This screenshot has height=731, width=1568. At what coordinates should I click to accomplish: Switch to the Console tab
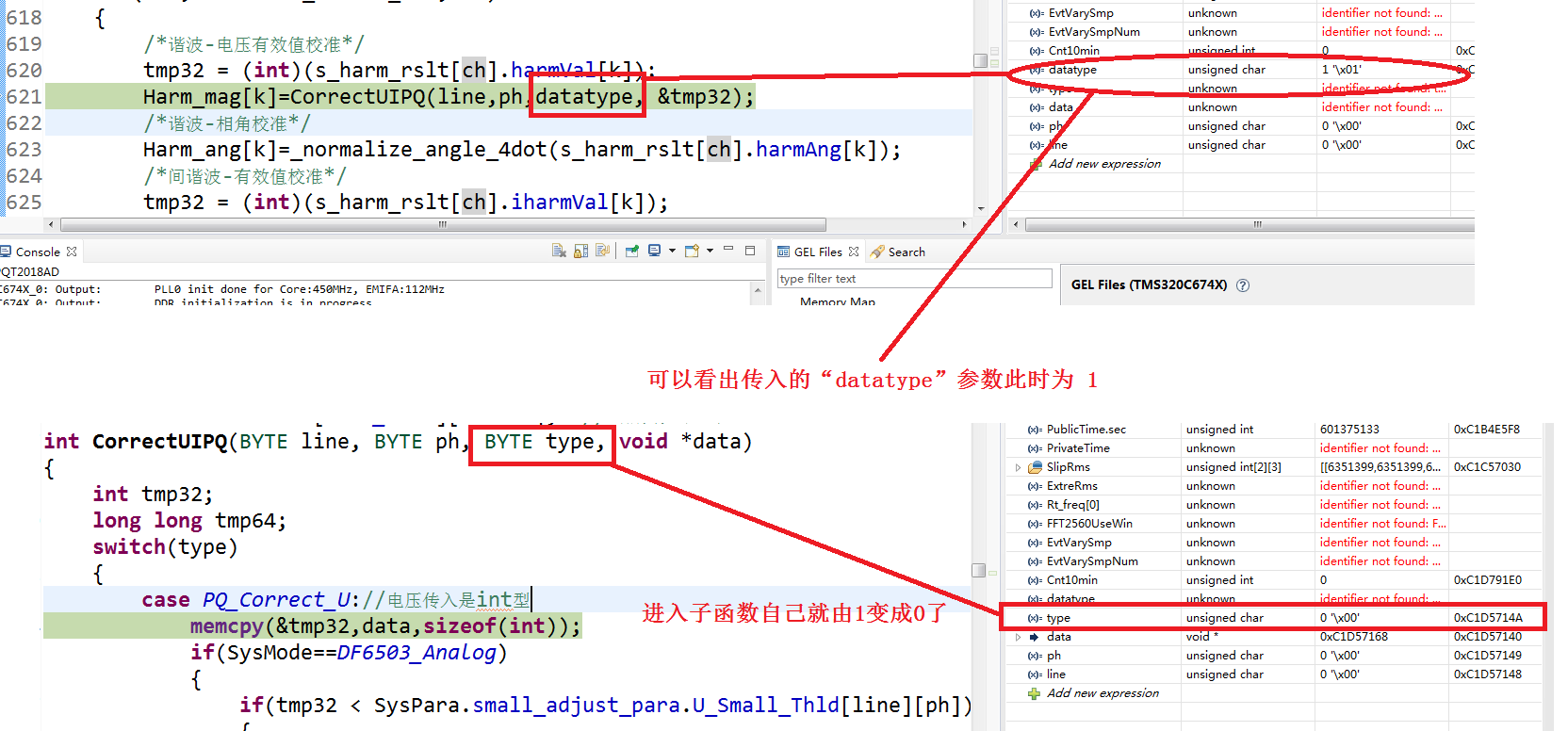pyautogui.click(x=38, y=252)
